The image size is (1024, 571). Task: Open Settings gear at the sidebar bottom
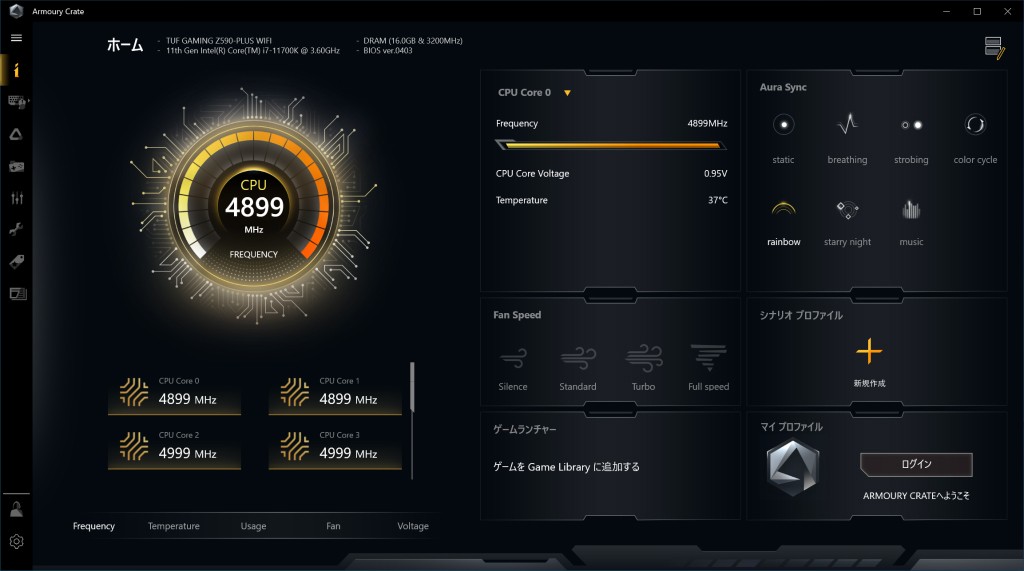(17, 542)
